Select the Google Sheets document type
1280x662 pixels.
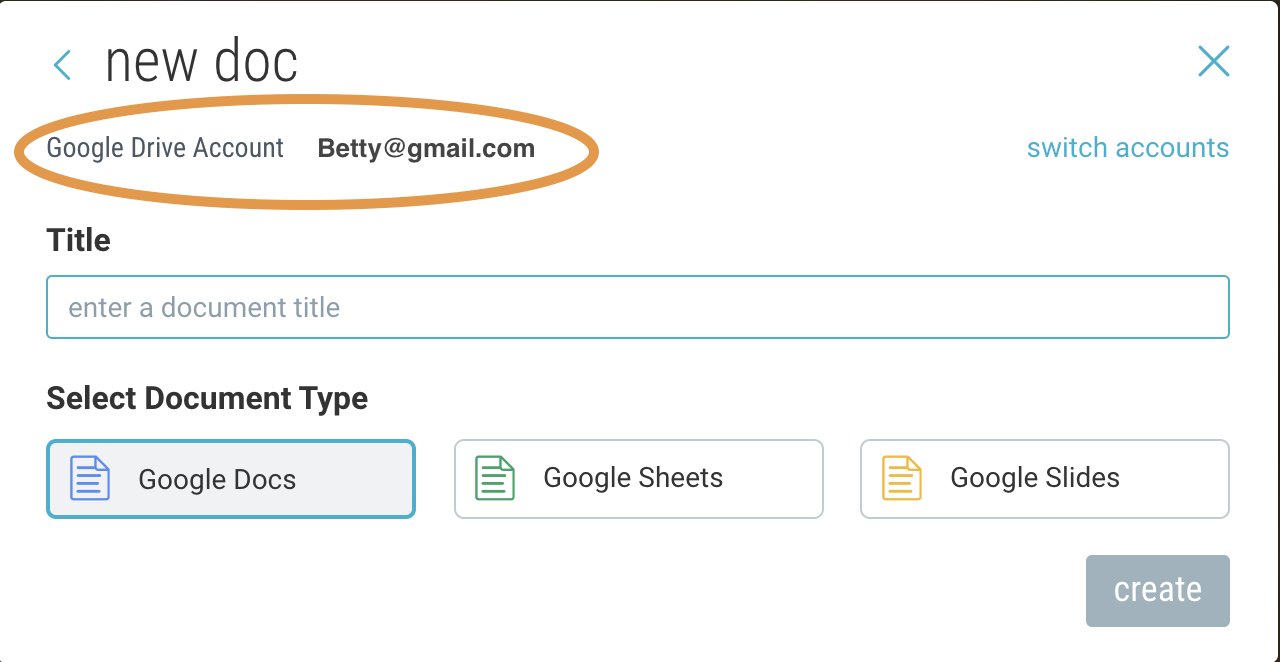638,479
